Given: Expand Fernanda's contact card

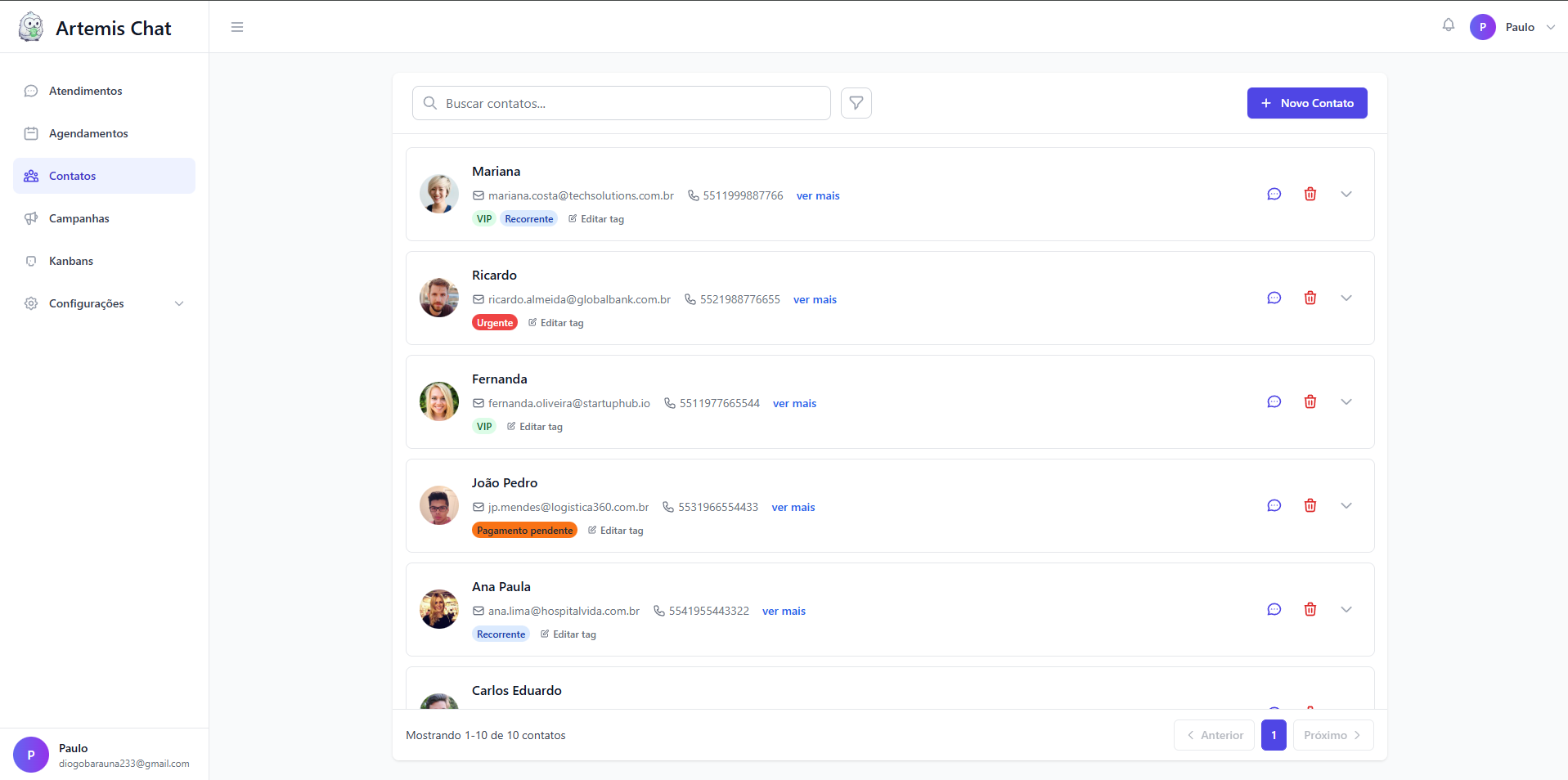Looking at the screenshot, I should (x=1346, y=401).
